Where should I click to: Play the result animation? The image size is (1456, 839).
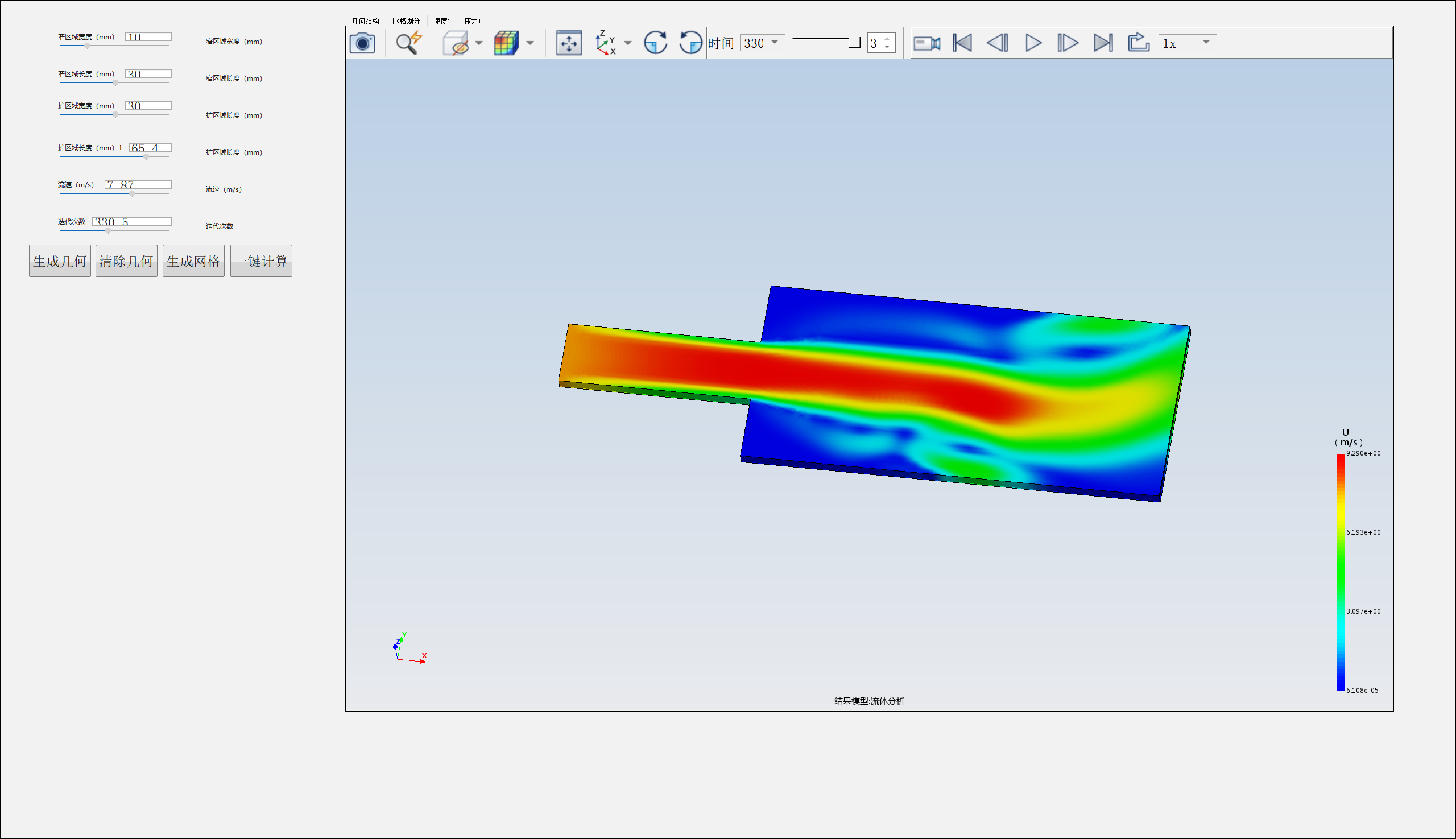1033,43
